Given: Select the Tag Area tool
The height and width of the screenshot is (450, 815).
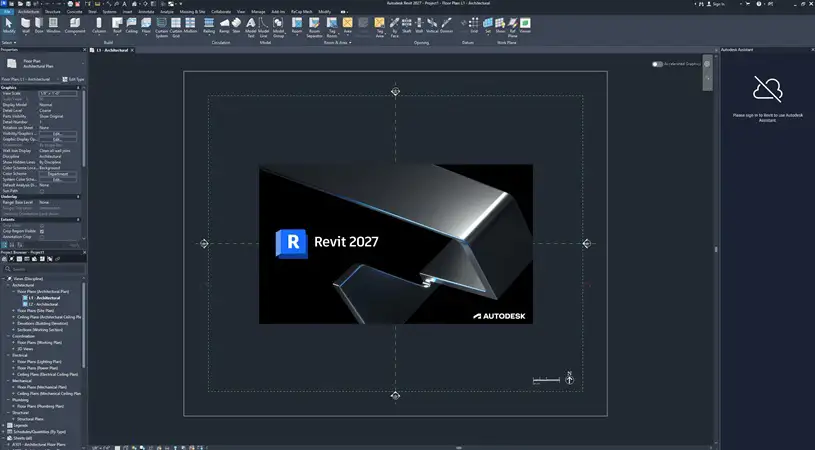Looking at the screenshot, I should tap(379, 28).
